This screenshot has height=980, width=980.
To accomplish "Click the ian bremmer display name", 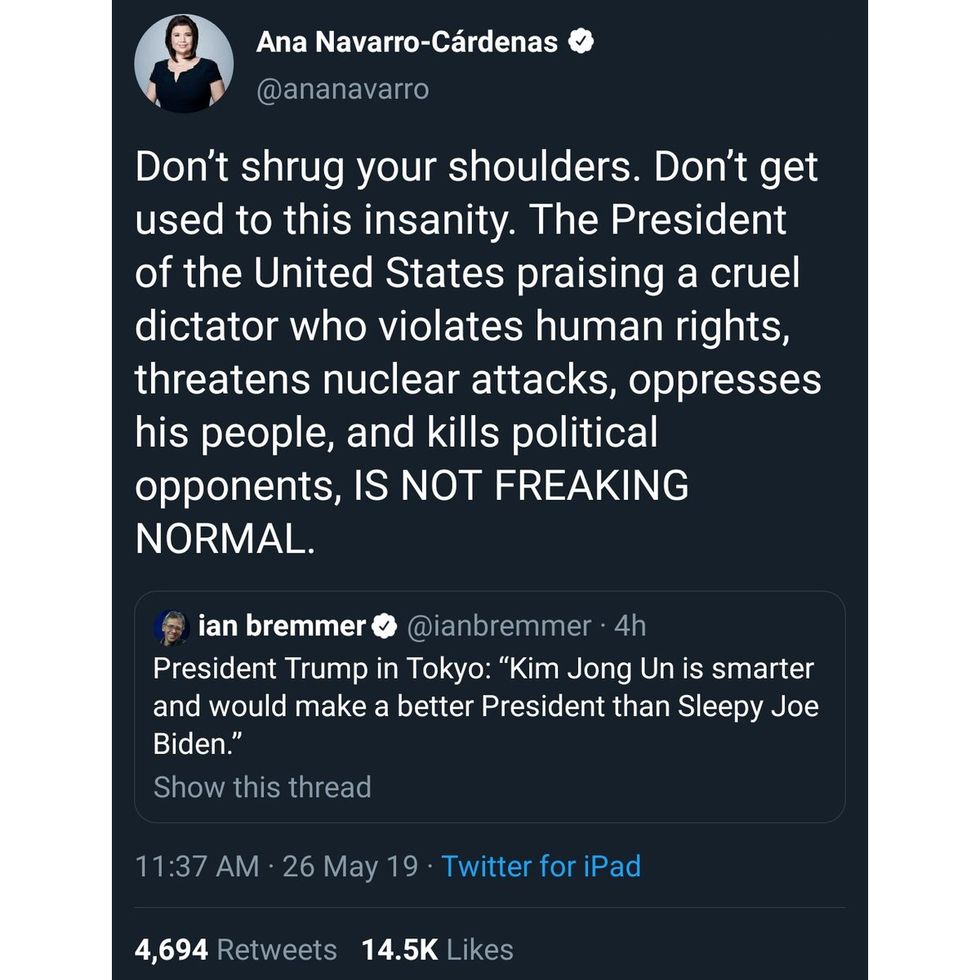I will pos(282,626).
